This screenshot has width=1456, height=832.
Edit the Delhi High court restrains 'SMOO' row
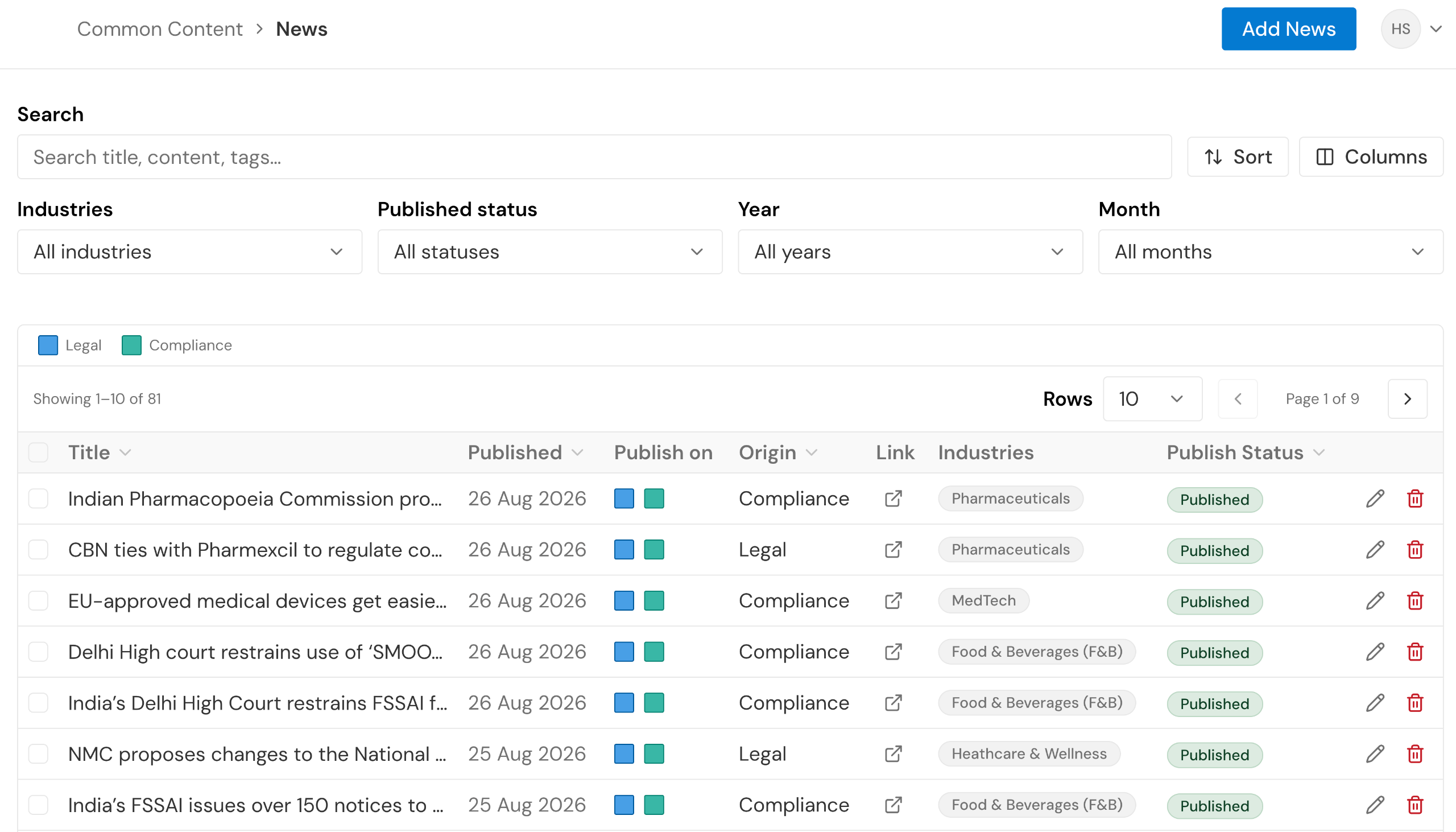(1375, 652)
